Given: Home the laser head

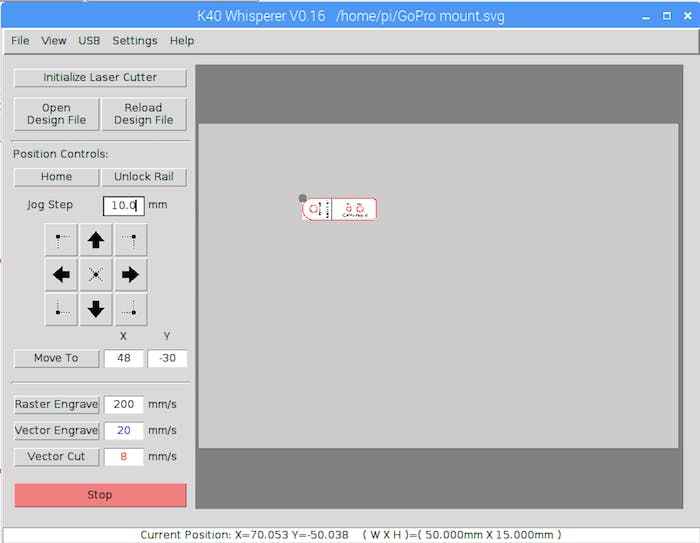Looking at the screenshot, I should pos(56,177).
